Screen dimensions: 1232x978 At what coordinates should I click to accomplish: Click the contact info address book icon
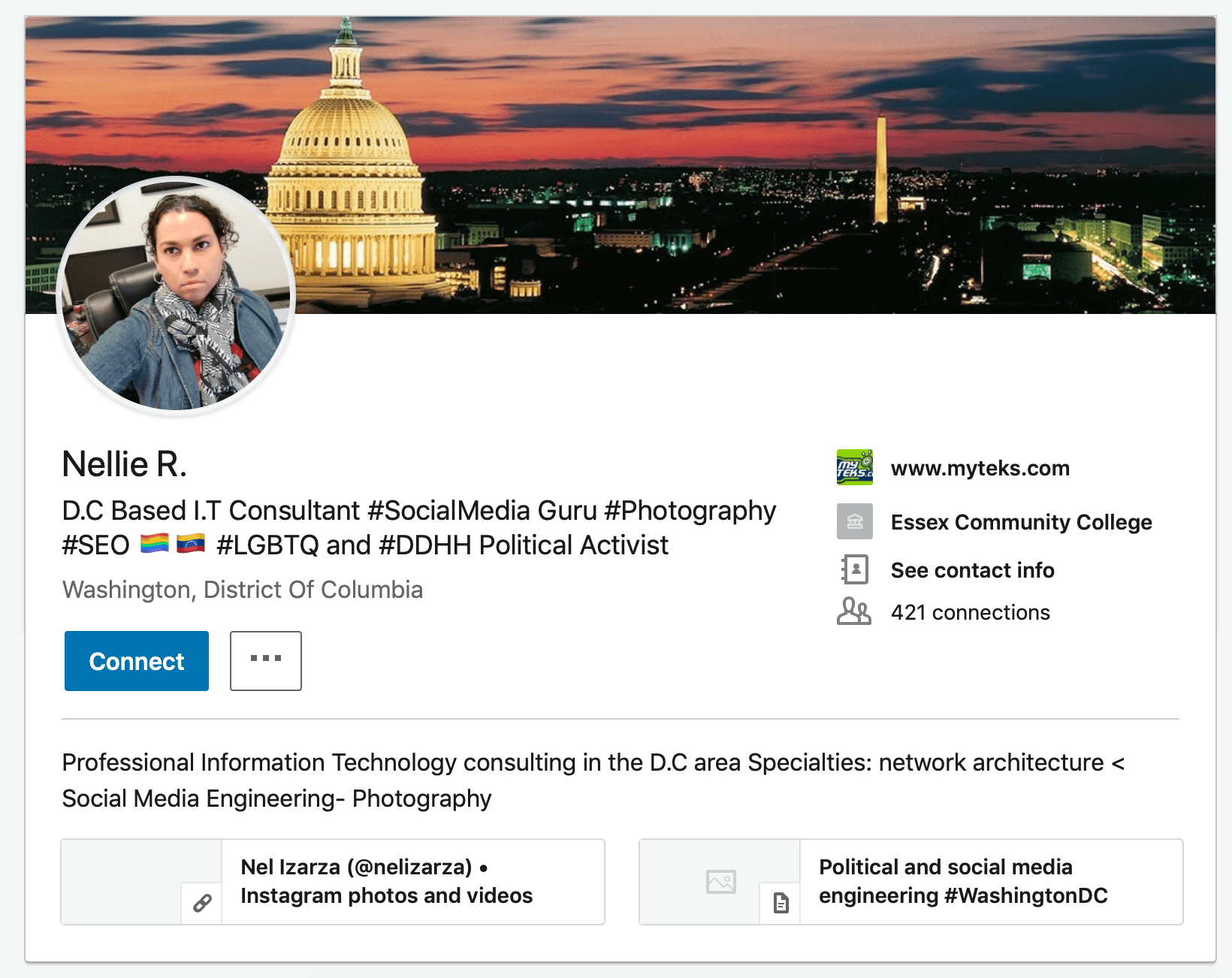point(855,569)
